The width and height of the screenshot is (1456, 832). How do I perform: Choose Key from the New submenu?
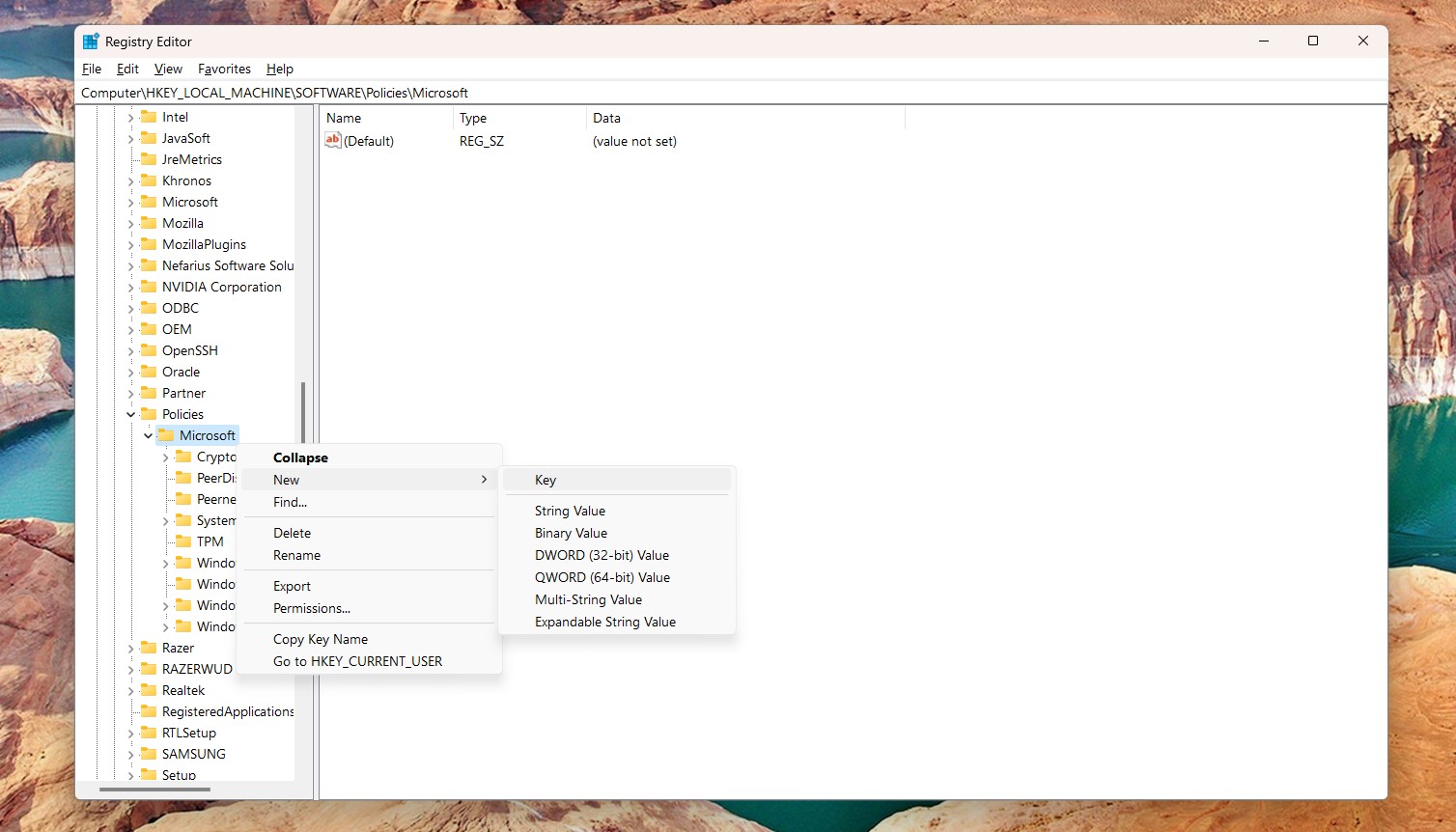pos(617,480)
